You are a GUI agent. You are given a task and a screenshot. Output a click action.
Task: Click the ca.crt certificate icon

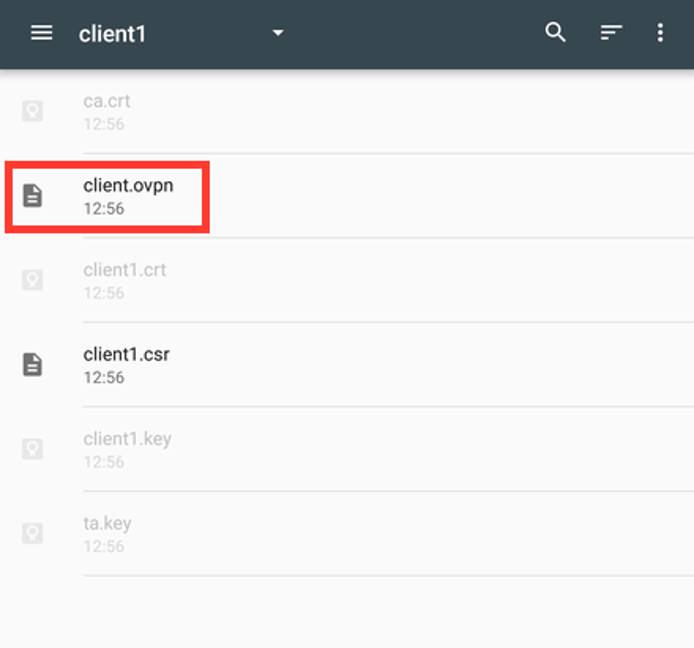33,110
